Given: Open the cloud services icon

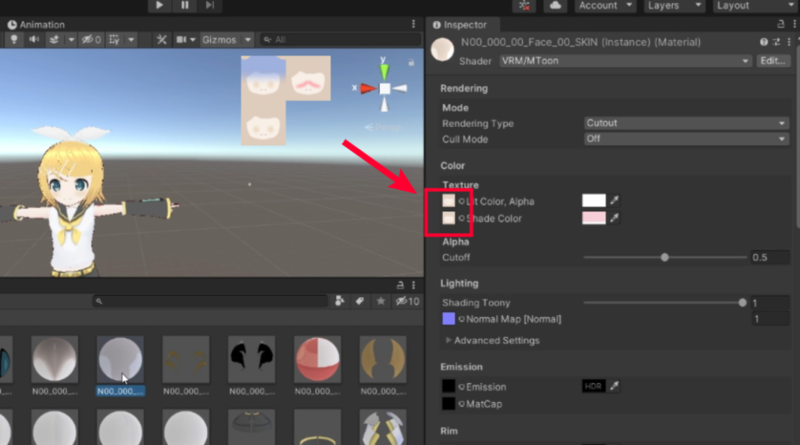Looking at the screenshot, I should point(556,5).
